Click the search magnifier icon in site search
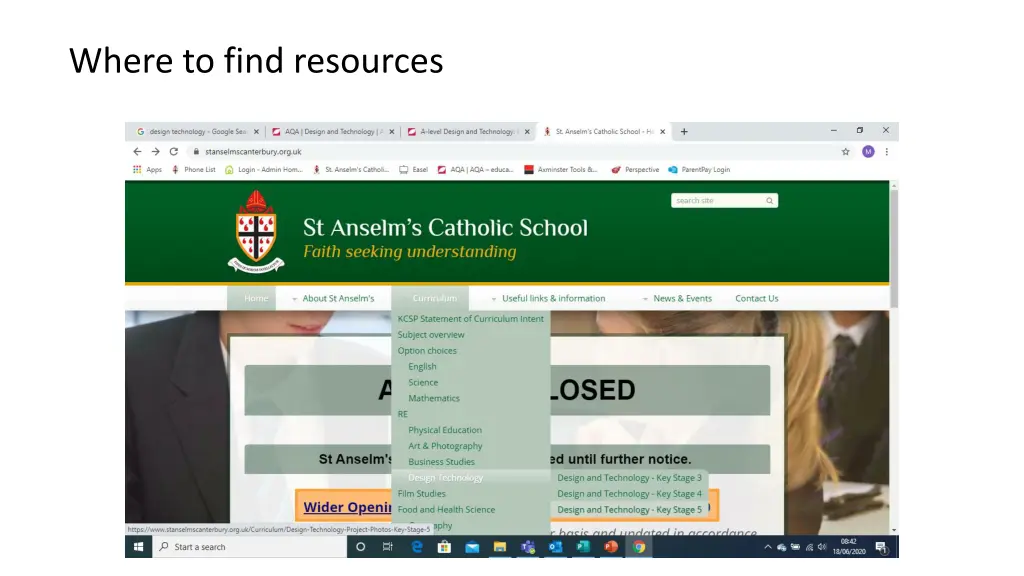 [769, 201]
